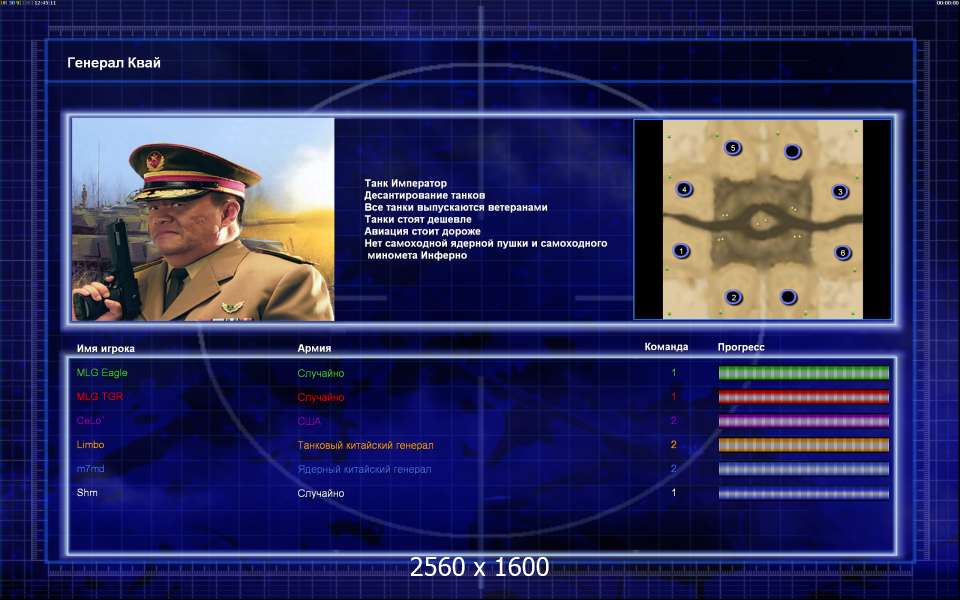Click "Танковый китайский генерал" army entry

[x=366, y=445]
